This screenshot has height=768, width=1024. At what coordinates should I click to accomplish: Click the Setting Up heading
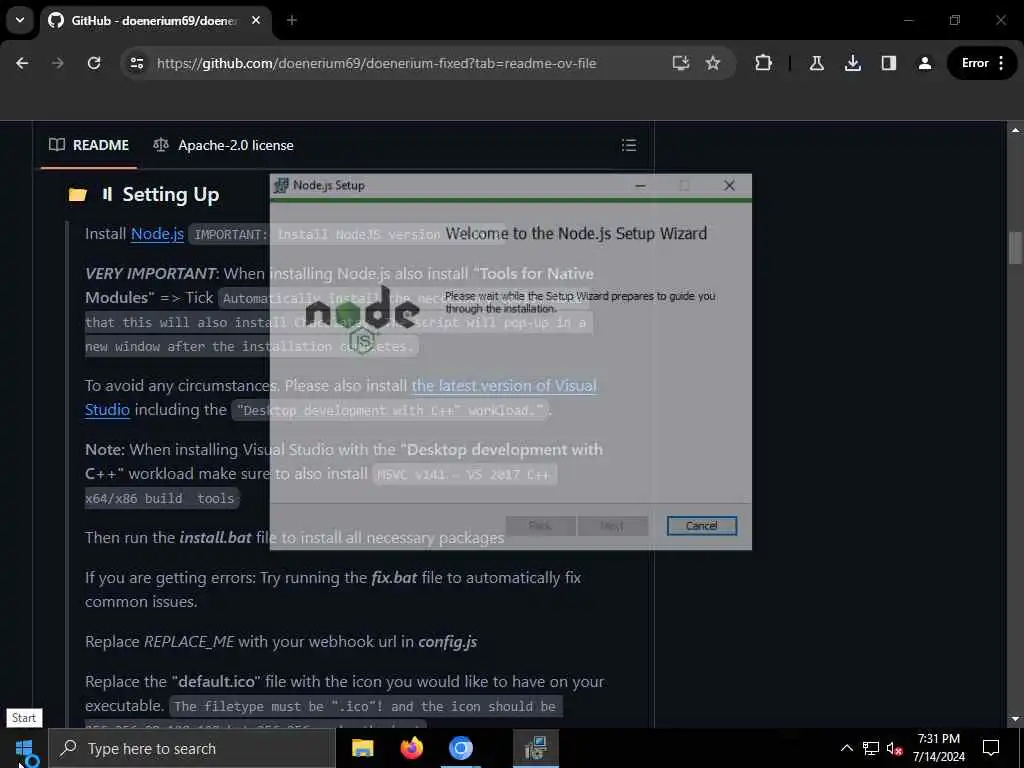(170, 195)
